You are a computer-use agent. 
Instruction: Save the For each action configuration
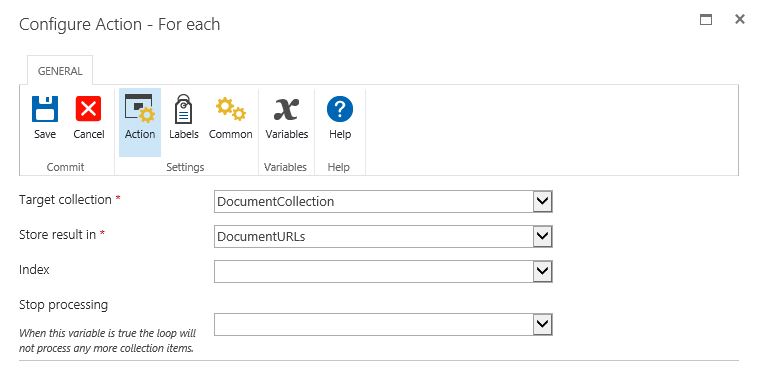click(45, 118)
